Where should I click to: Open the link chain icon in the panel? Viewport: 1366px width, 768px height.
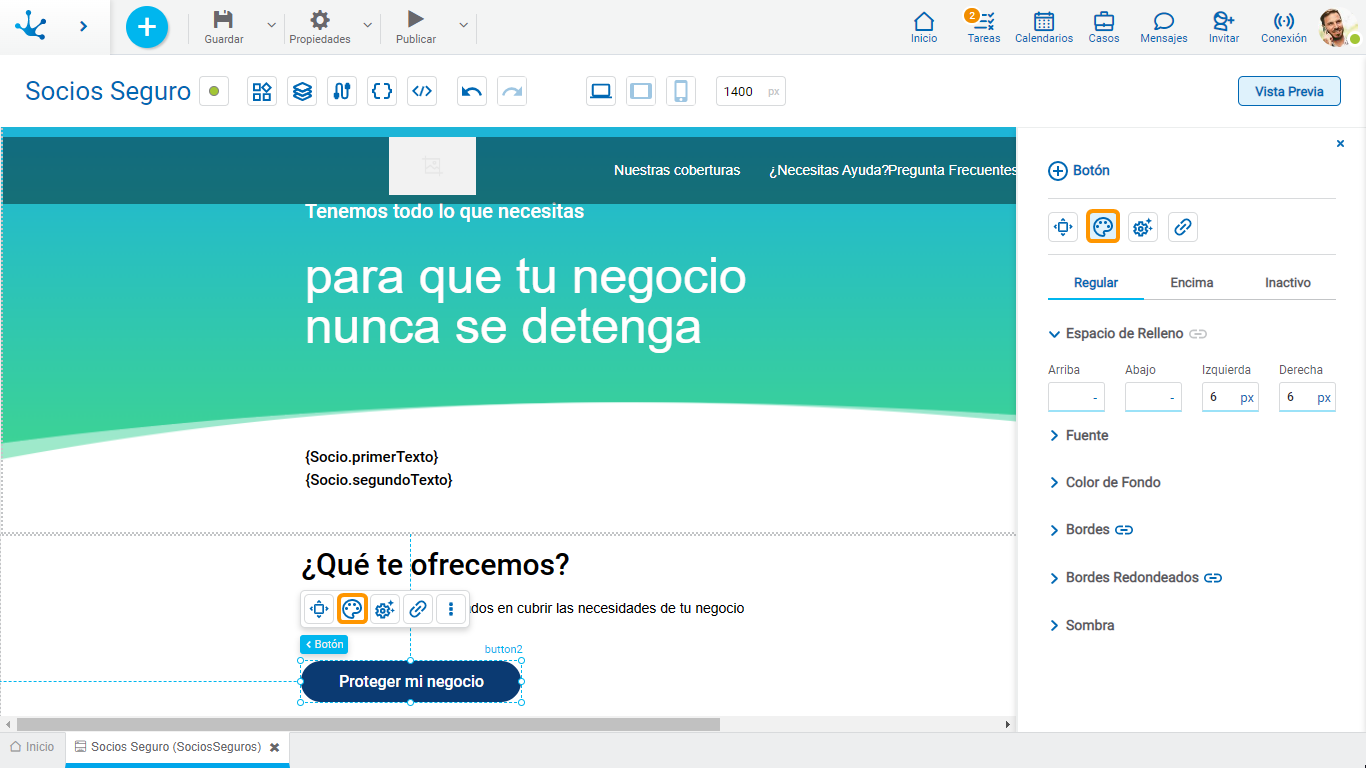[x=1183, y=227]
